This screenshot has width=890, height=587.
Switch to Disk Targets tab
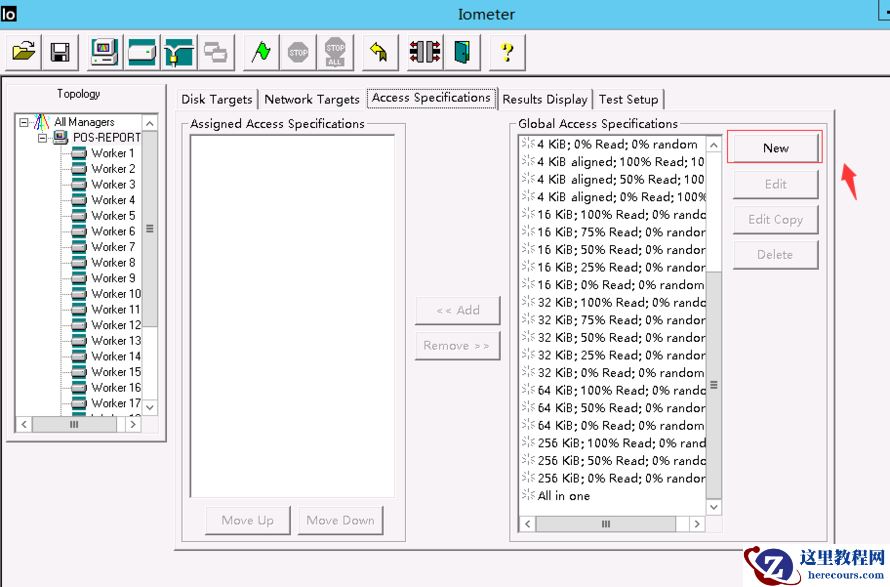tap(216, 99)
